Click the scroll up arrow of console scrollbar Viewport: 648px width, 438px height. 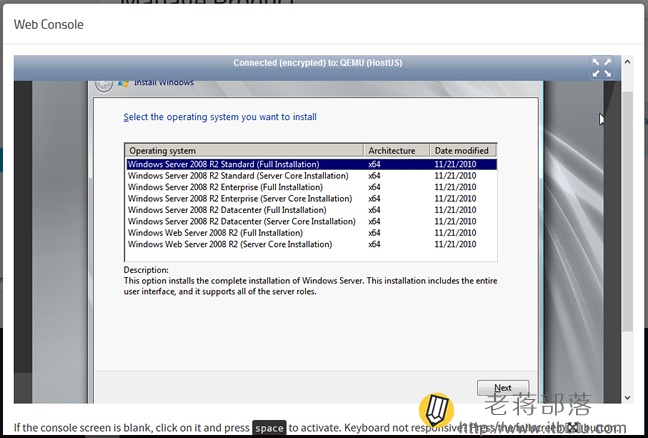[x=627, y=62]
